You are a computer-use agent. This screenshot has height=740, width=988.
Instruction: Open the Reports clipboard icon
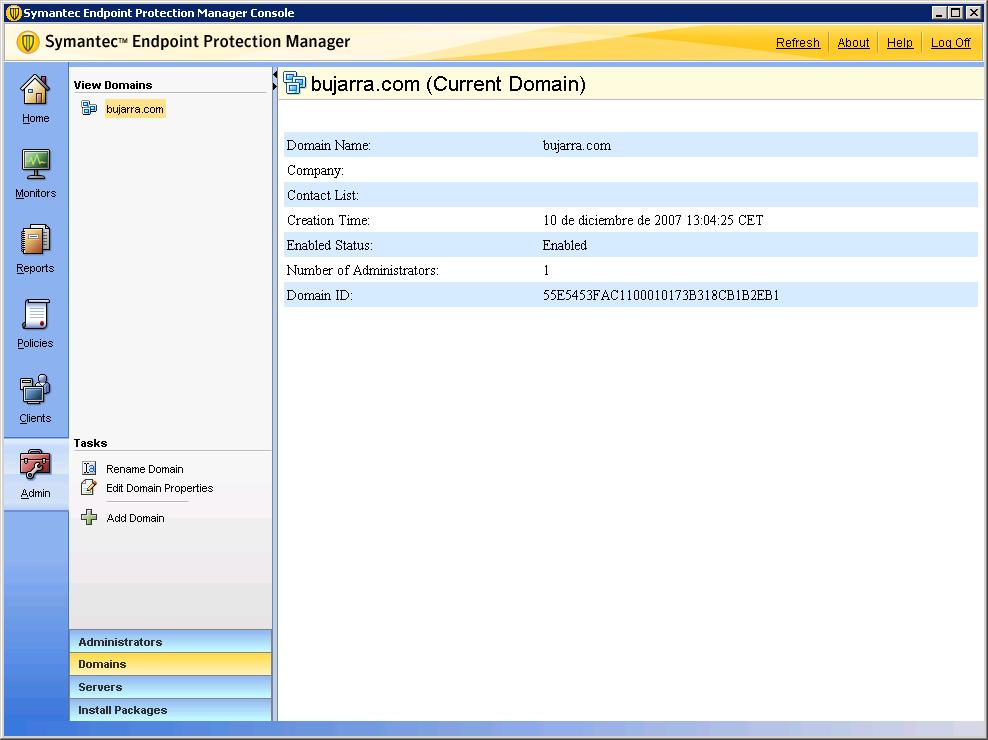point(35,240)
